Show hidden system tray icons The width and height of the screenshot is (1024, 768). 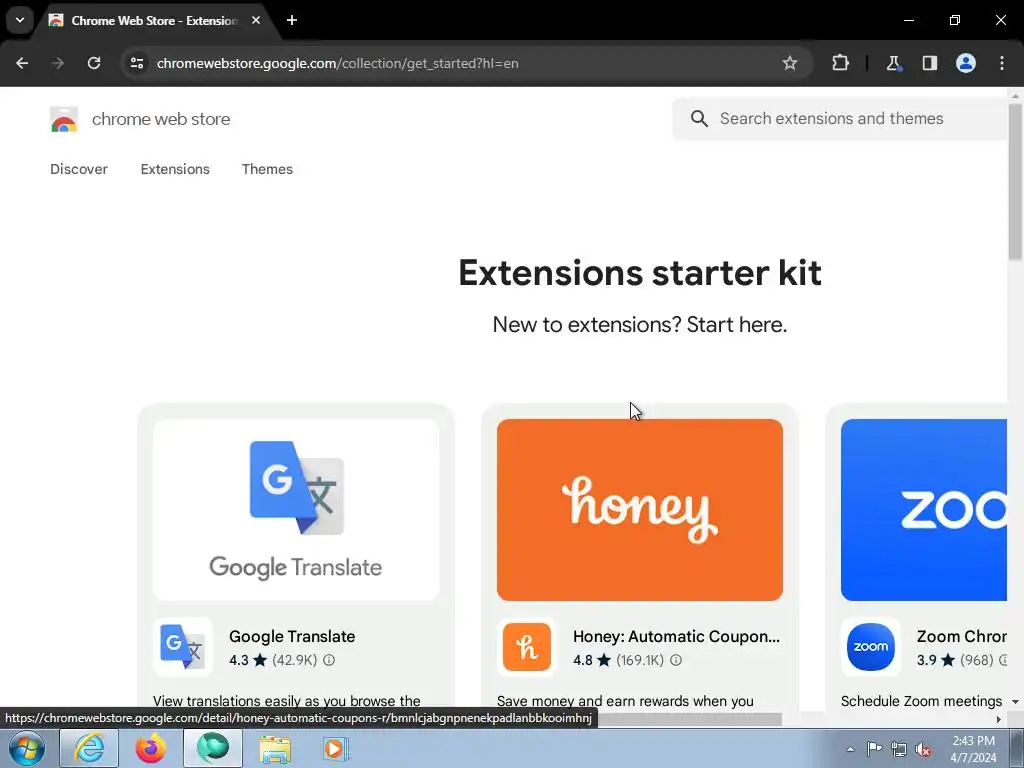coord(850,749)
